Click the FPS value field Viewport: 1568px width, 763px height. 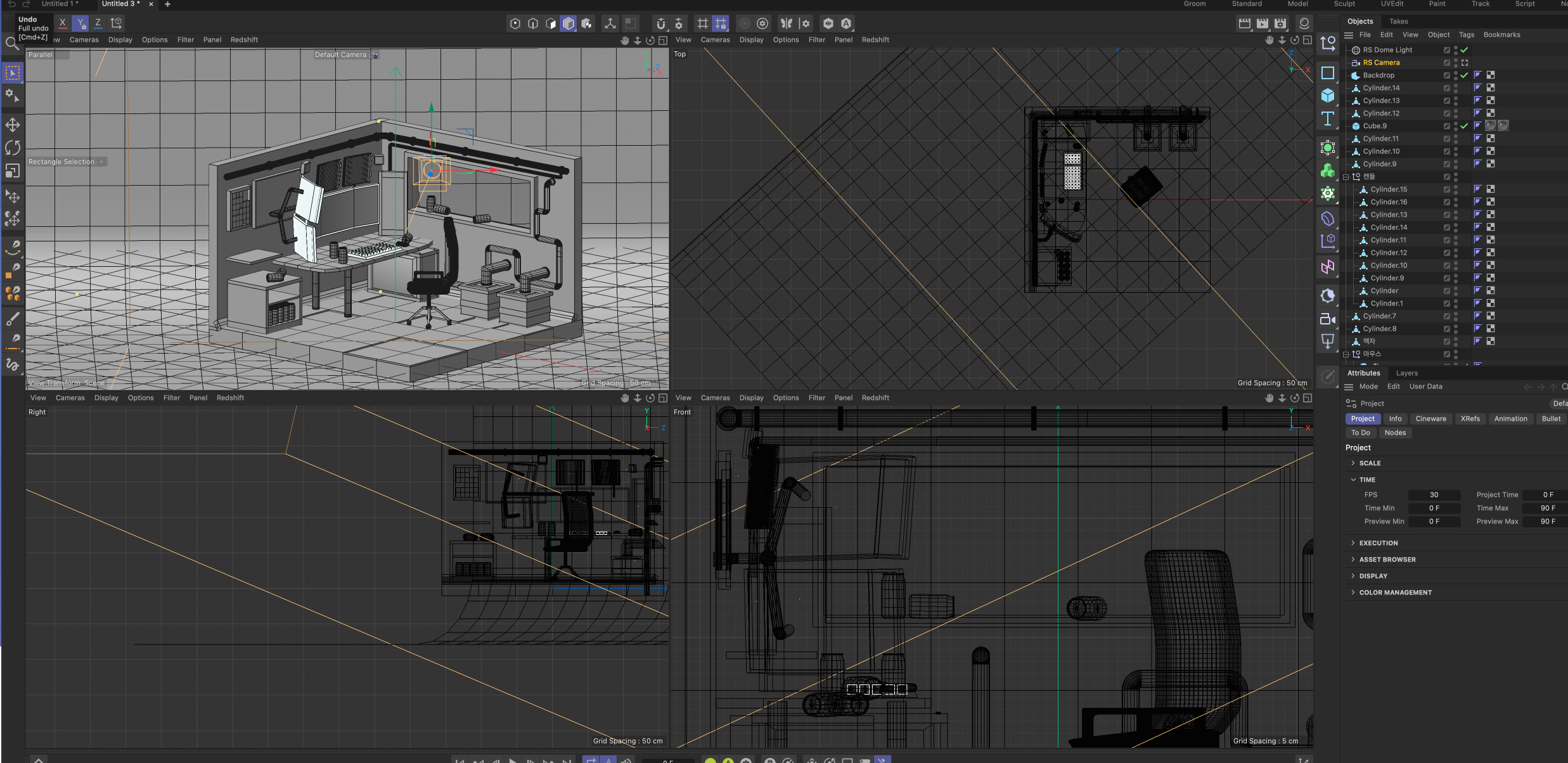click(1434, 495)
